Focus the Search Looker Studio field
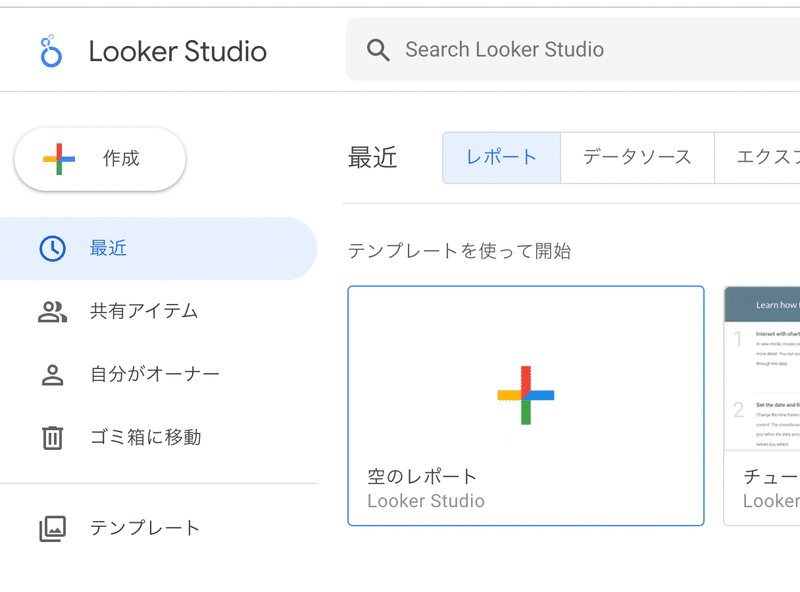Viewport: 800px width, 592px height. [x=573, y=50]
